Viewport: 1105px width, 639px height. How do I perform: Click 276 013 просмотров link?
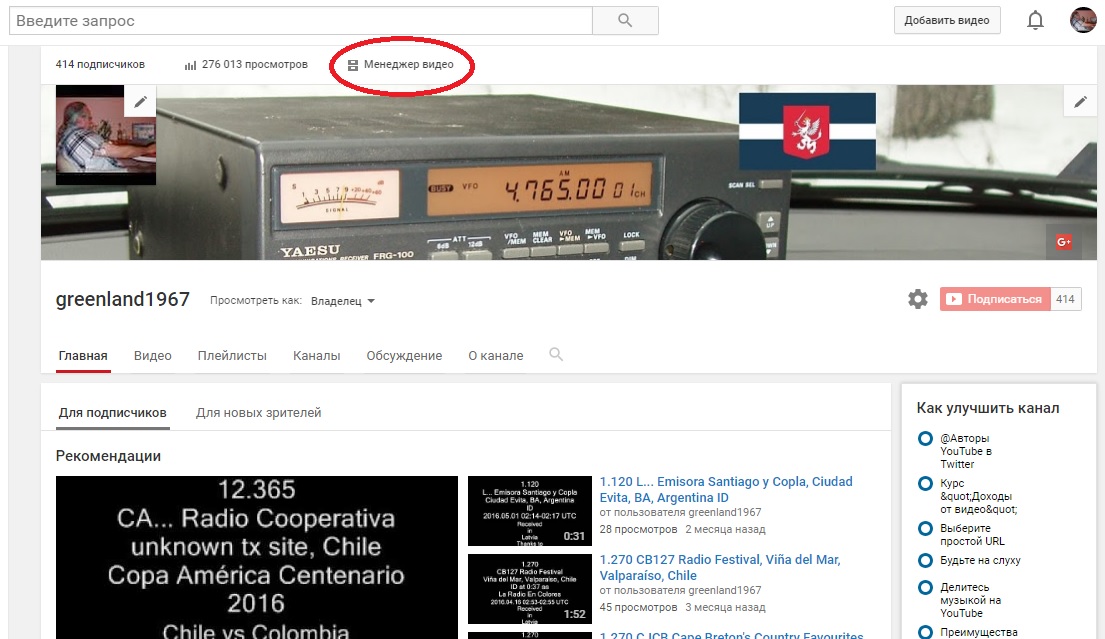click(254, 64)
